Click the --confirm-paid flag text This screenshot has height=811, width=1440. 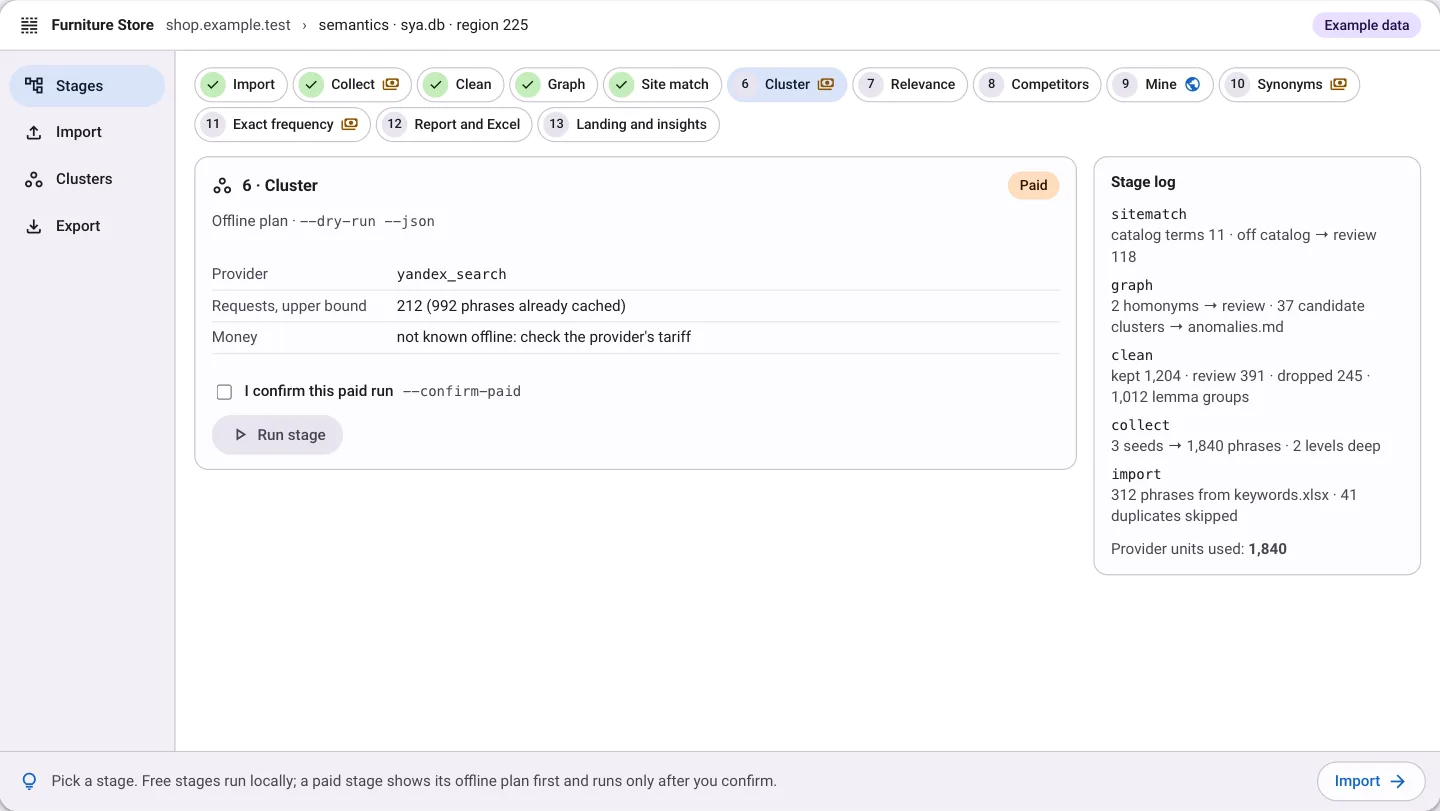pos(462,392)
